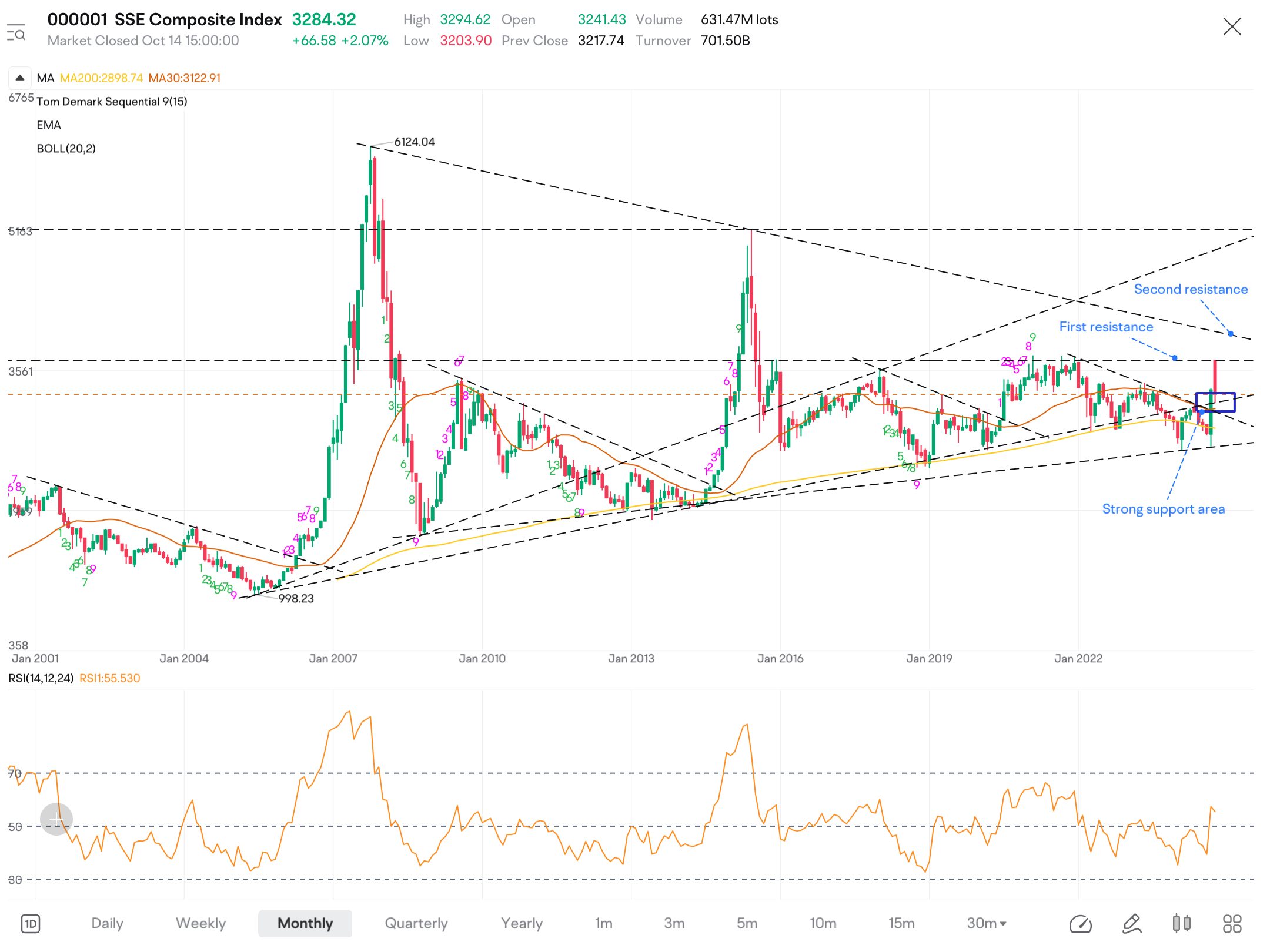
Task: Click the 3561 price axis label
Action: pos(21,371)
